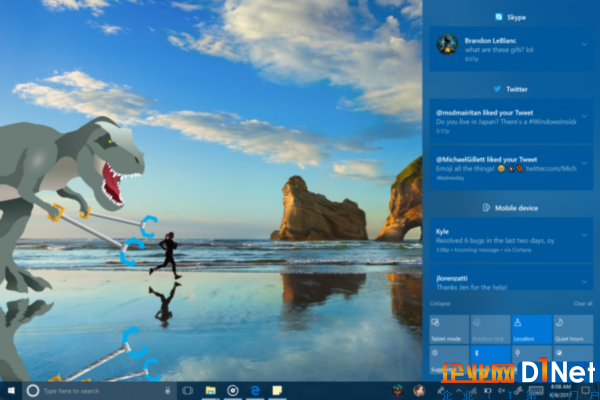Click the Cortana circle icon
600x400 pixels.
(33, 391)
